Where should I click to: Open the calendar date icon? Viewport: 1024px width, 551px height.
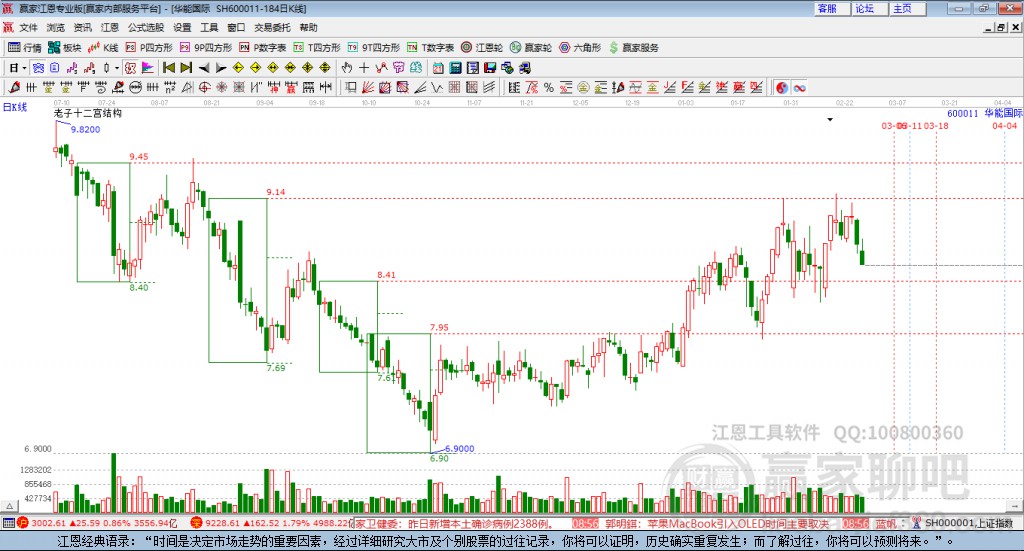438,67
